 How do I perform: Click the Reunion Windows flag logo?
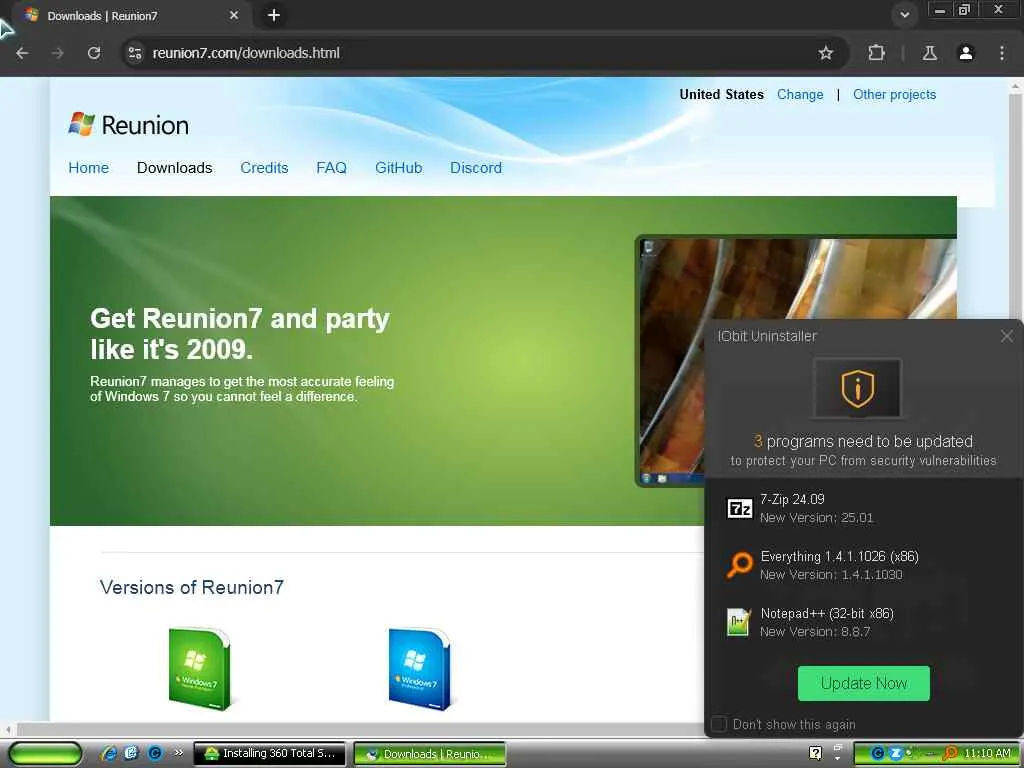point(82,124)
